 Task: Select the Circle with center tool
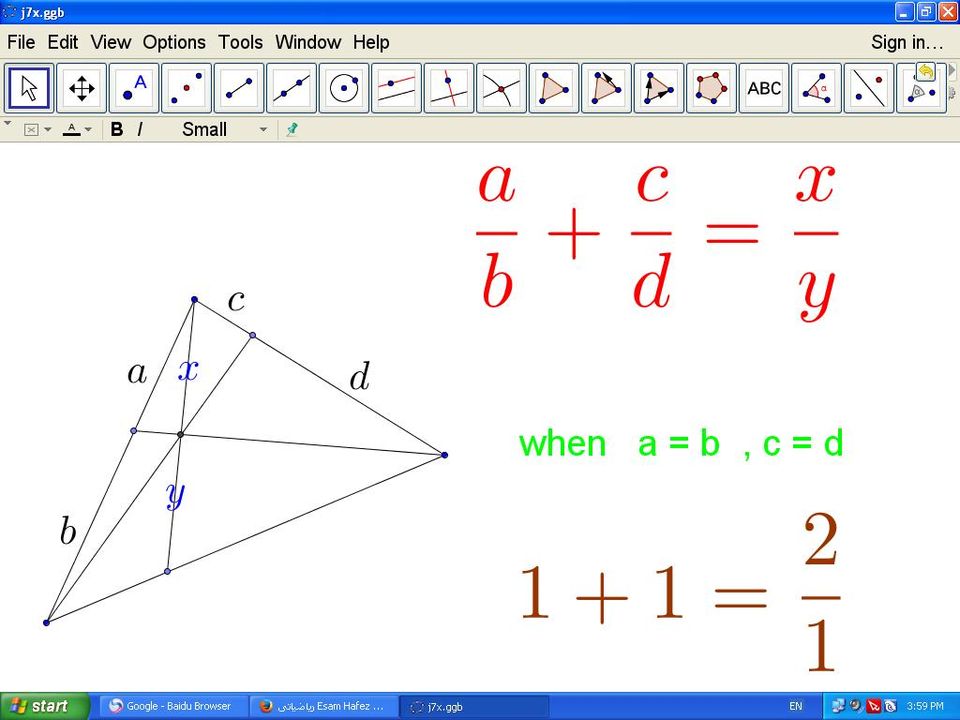pyautogui.click(x=344, y=88)
